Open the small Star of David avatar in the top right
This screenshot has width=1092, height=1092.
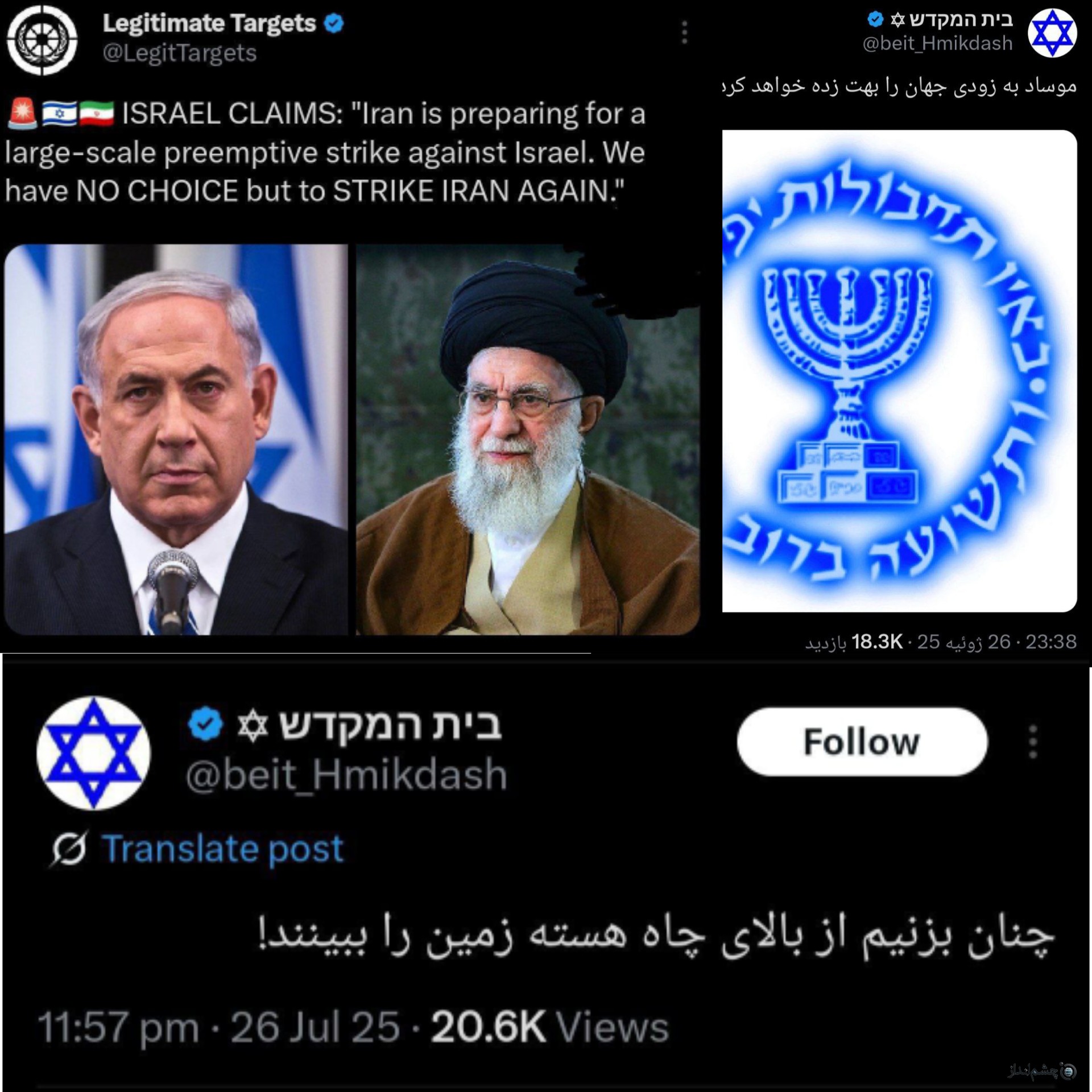click(1052, 32)
